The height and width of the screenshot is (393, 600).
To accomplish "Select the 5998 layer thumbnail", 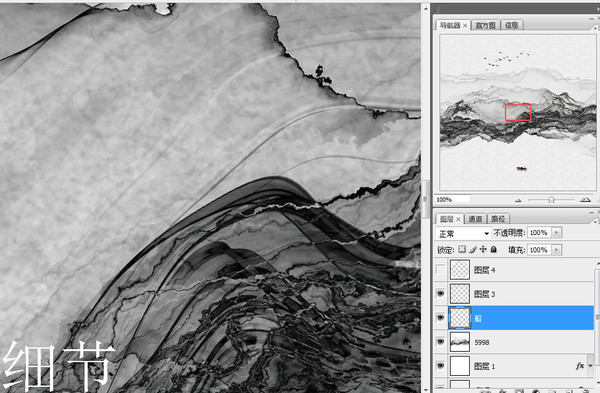I will pyautogui.click(x=460, y=342).
